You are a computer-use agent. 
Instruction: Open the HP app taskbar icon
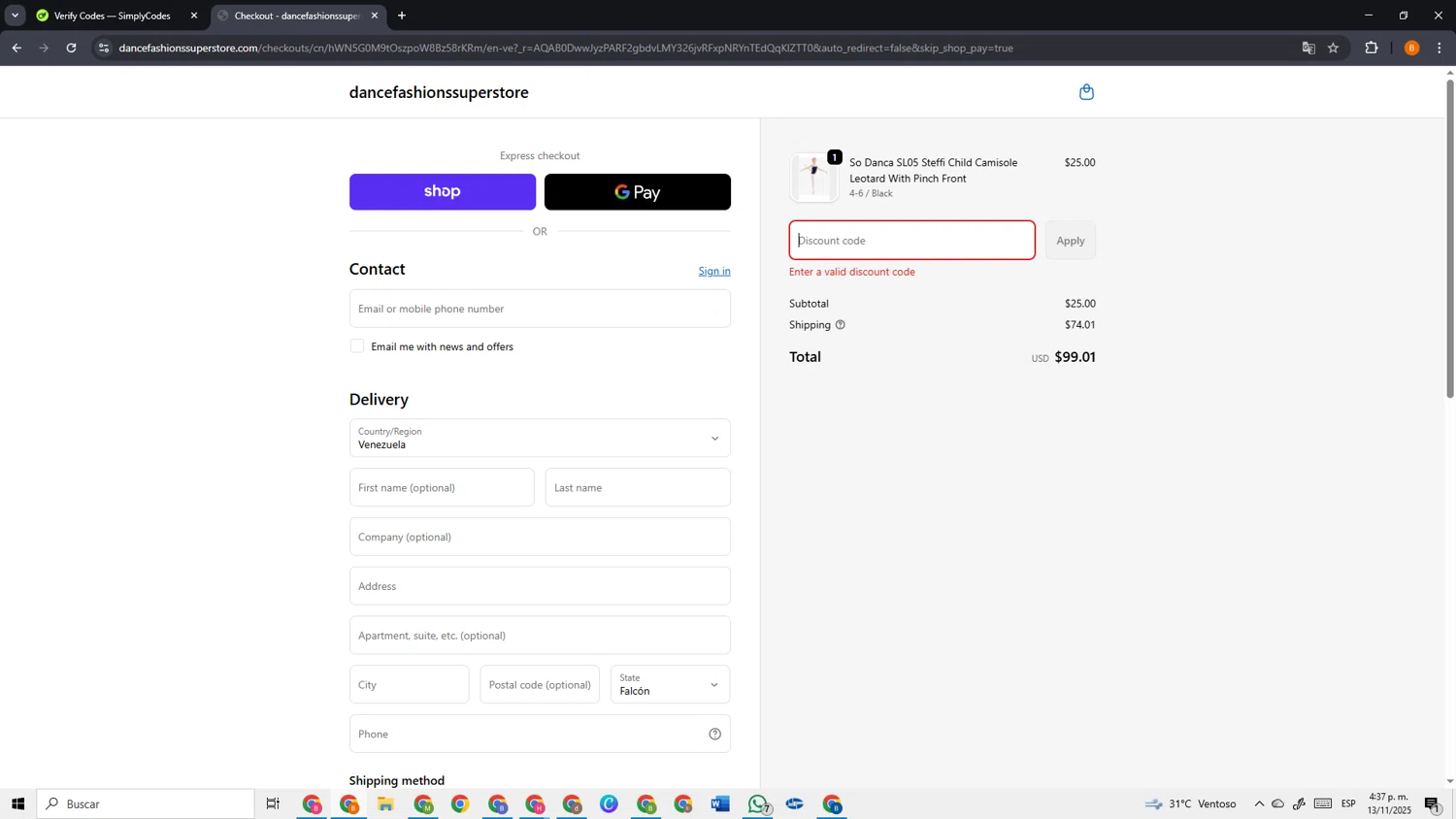pyautogui.click(x=795, y=803)
